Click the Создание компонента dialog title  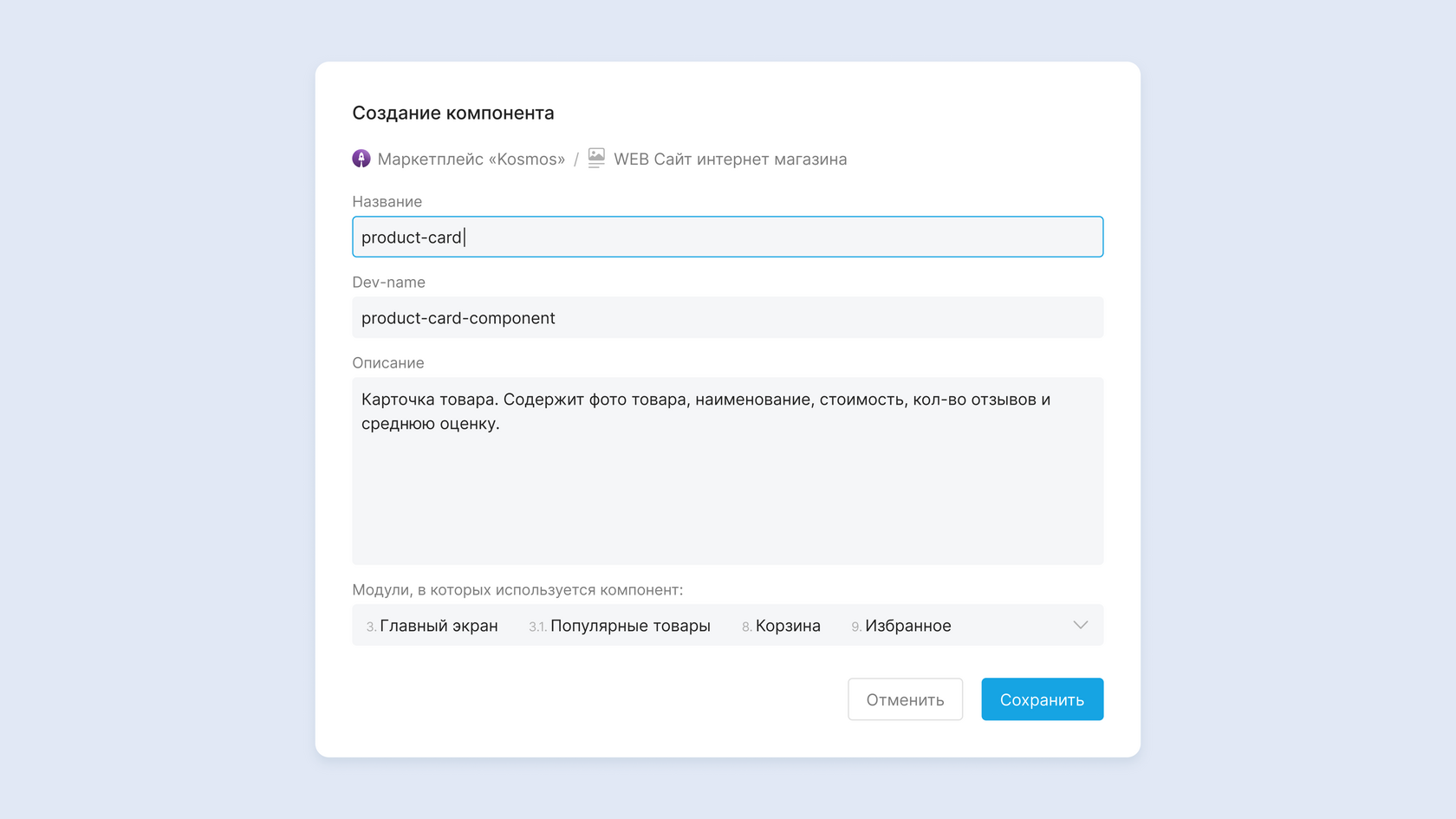tap(453, 114)
